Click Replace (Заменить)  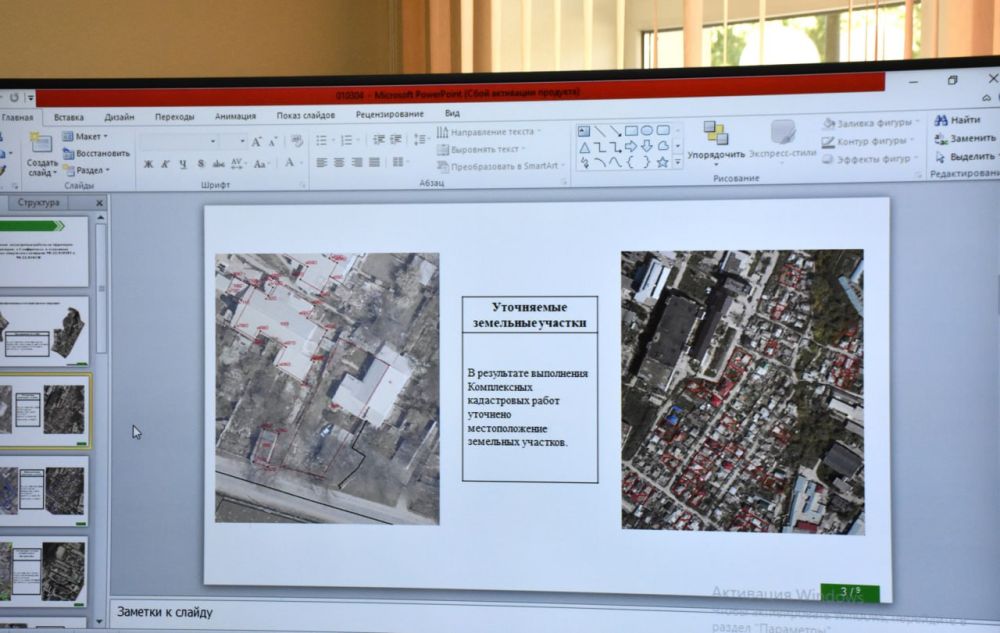[965, 138]
